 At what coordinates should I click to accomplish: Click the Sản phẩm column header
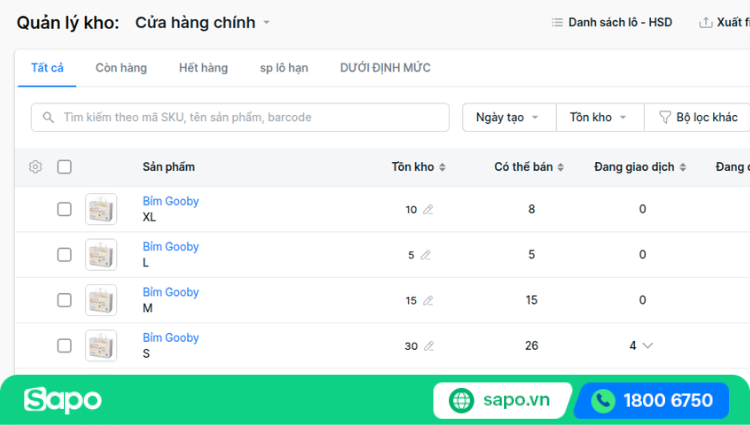(168, 167)
